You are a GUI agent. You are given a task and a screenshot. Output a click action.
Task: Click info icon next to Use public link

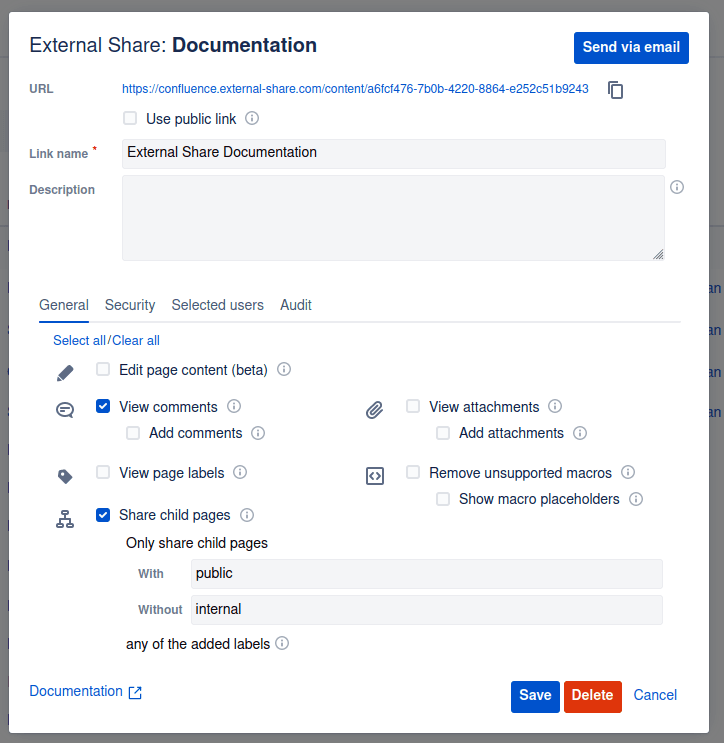click(252, 118)
